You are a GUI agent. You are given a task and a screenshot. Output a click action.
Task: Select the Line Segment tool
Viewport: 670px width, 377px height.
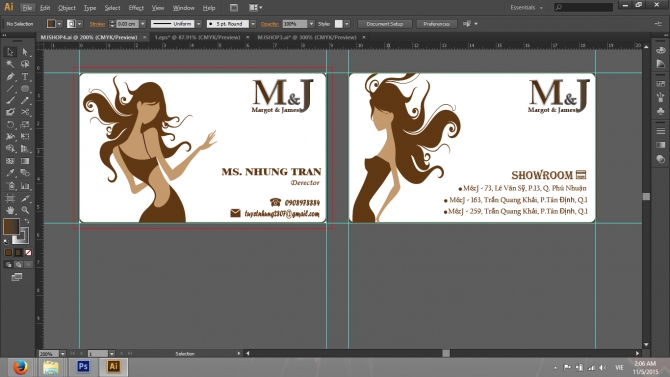tap(10, 88)
